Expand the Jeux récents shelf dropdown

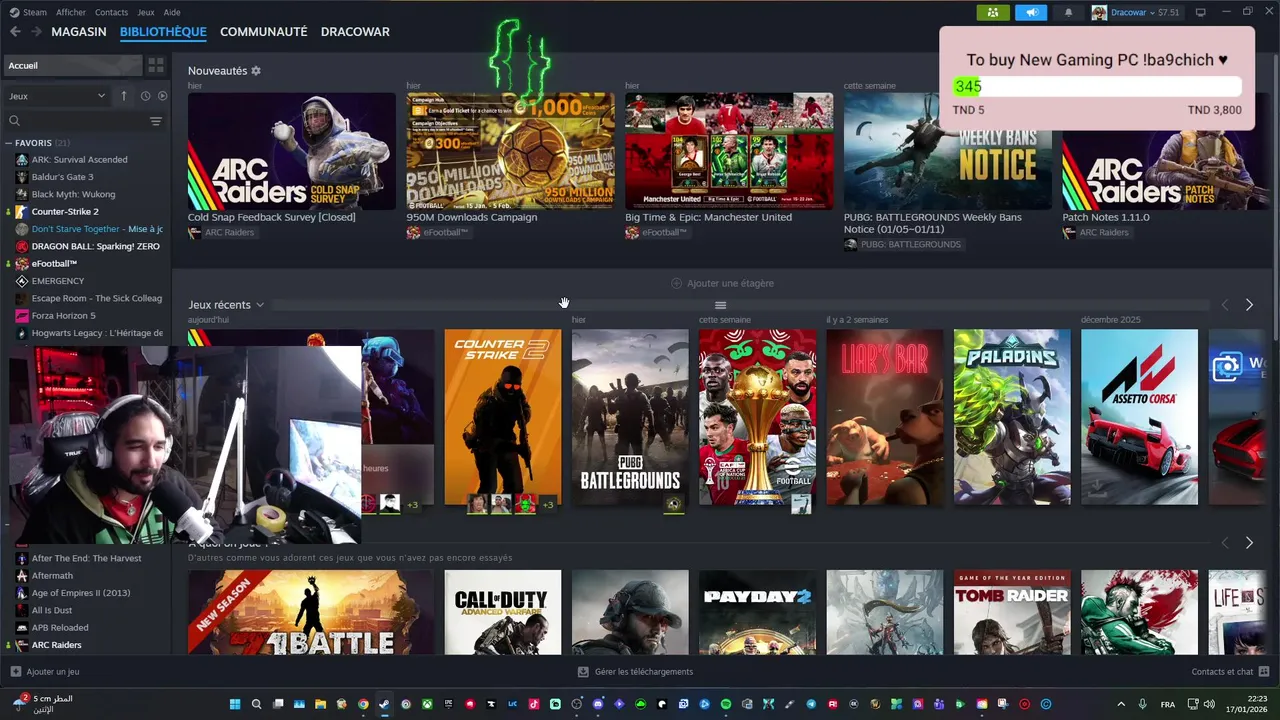(260, 305)
